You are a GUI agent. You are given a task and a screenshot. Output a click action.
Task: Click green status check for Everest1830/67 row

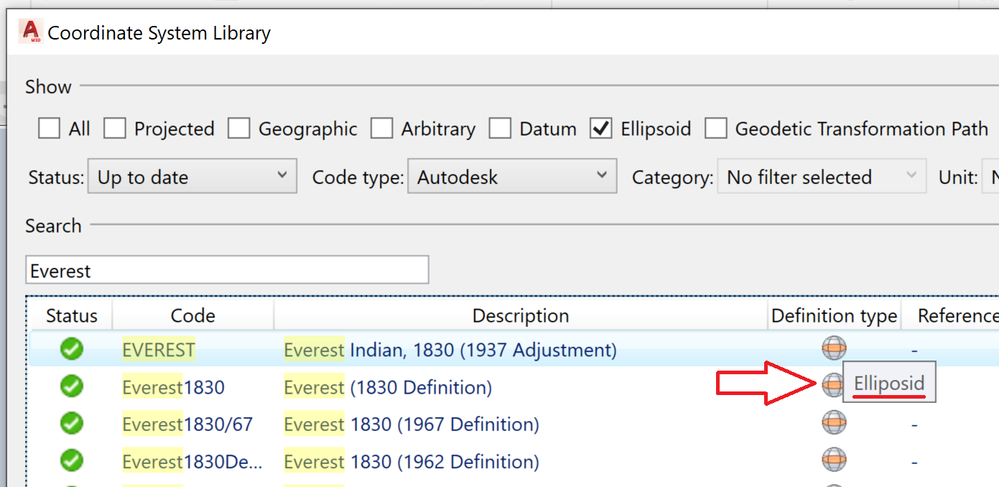(x=71, y=423)
